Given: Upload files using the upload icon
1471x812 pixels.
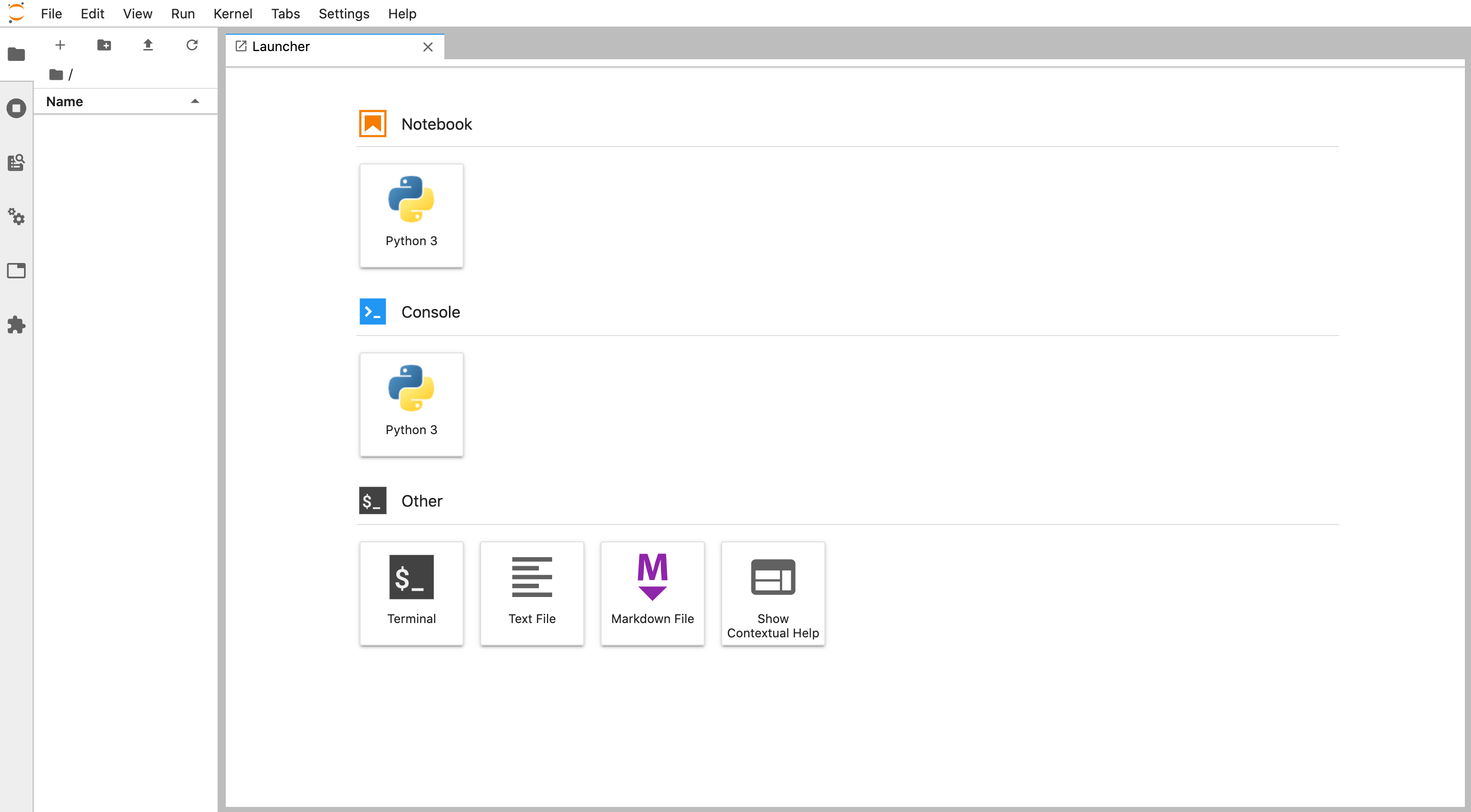Looking at the screenshot, I should 148,45.
